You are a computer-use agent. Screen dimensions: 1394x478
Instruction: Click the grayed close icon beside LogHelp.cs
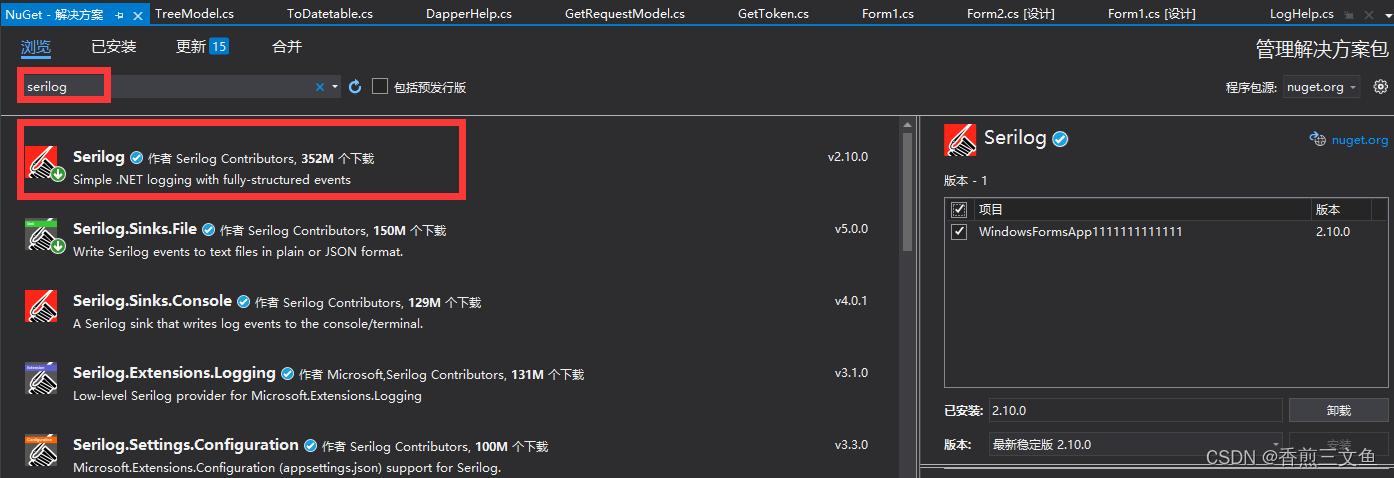[1367, 14]
